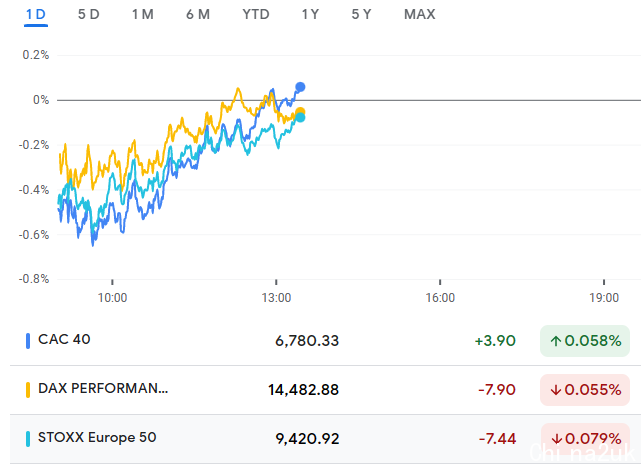Click the down arrow in STOXX 0.079% badge
This screenshot has height=465, width=641.
click(556, 439)
